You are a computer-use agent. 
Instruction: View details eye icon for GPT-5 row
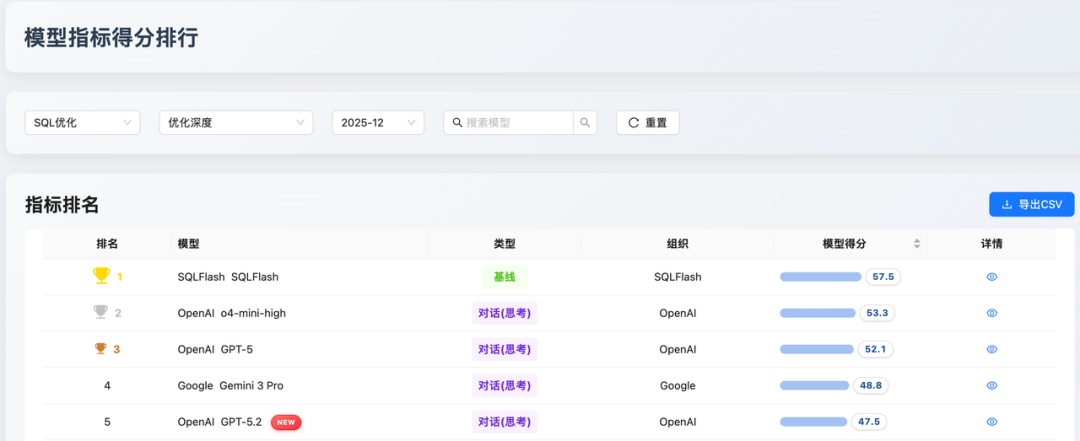992,349
